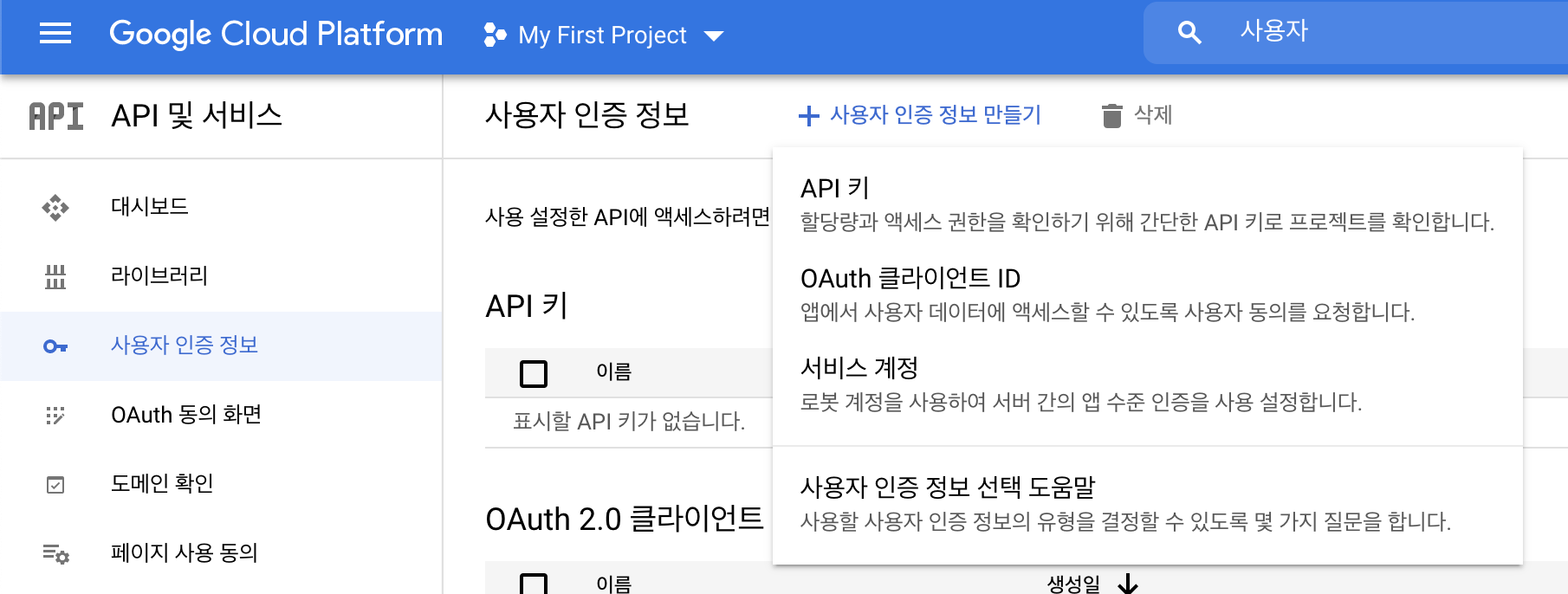Click the 도메인 확인 checkbox icon

[55, 485]
